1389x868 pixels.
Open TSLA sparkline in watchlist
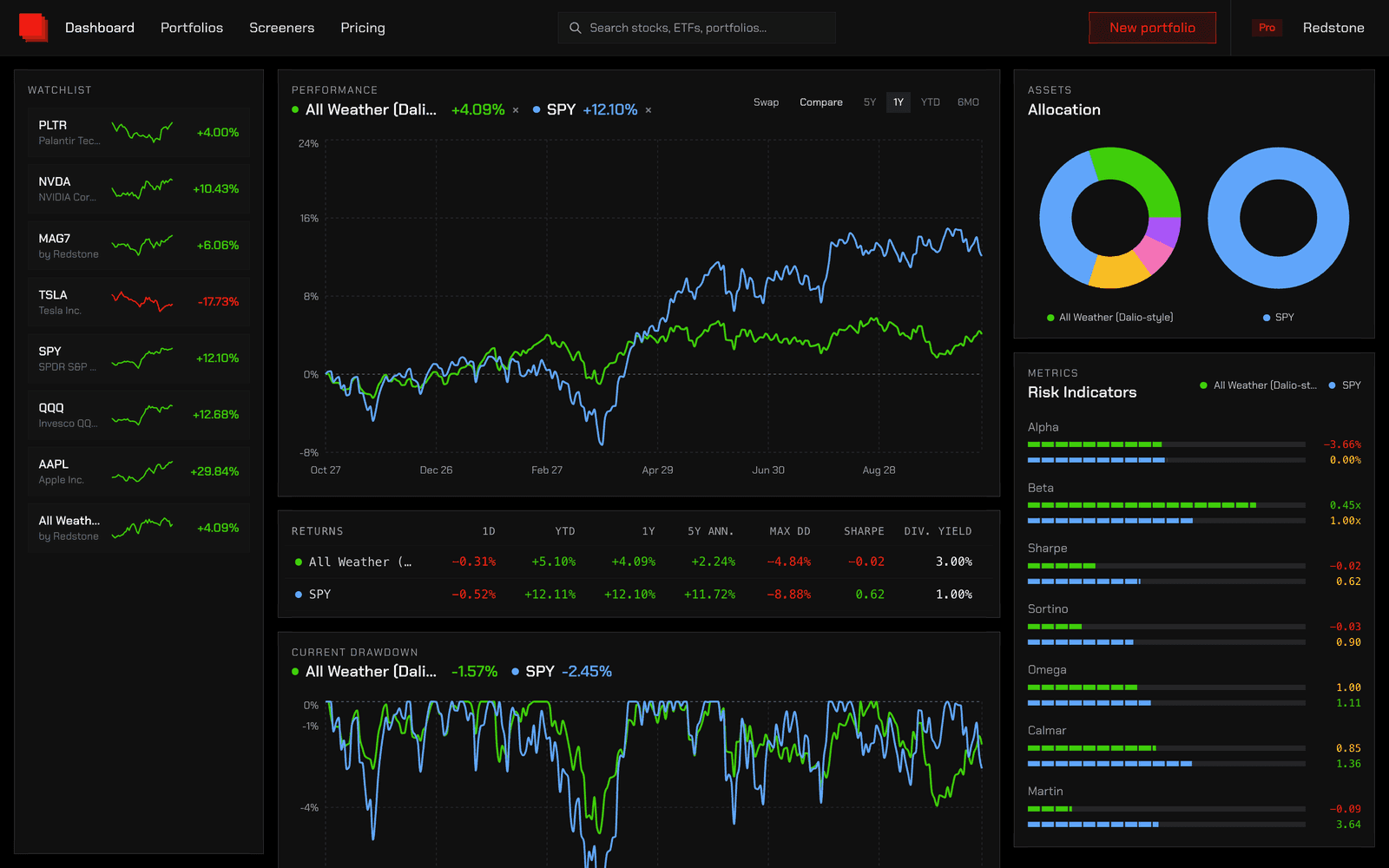[142, 301]
